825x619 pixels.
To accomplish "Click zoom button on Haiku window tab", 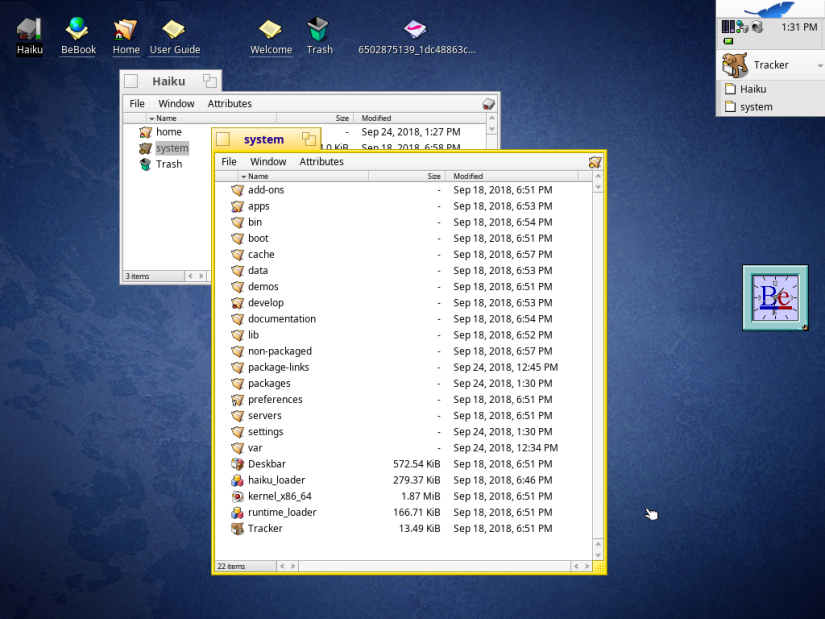I will tap(210, 81).
